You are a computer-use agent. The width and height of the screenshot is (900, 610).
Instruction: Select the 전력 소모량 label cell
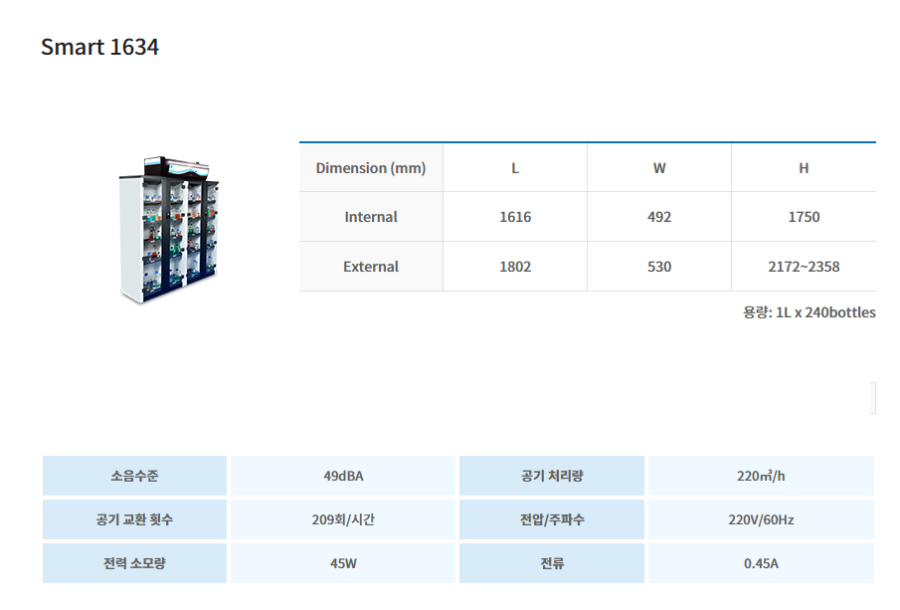click(135, 564)
